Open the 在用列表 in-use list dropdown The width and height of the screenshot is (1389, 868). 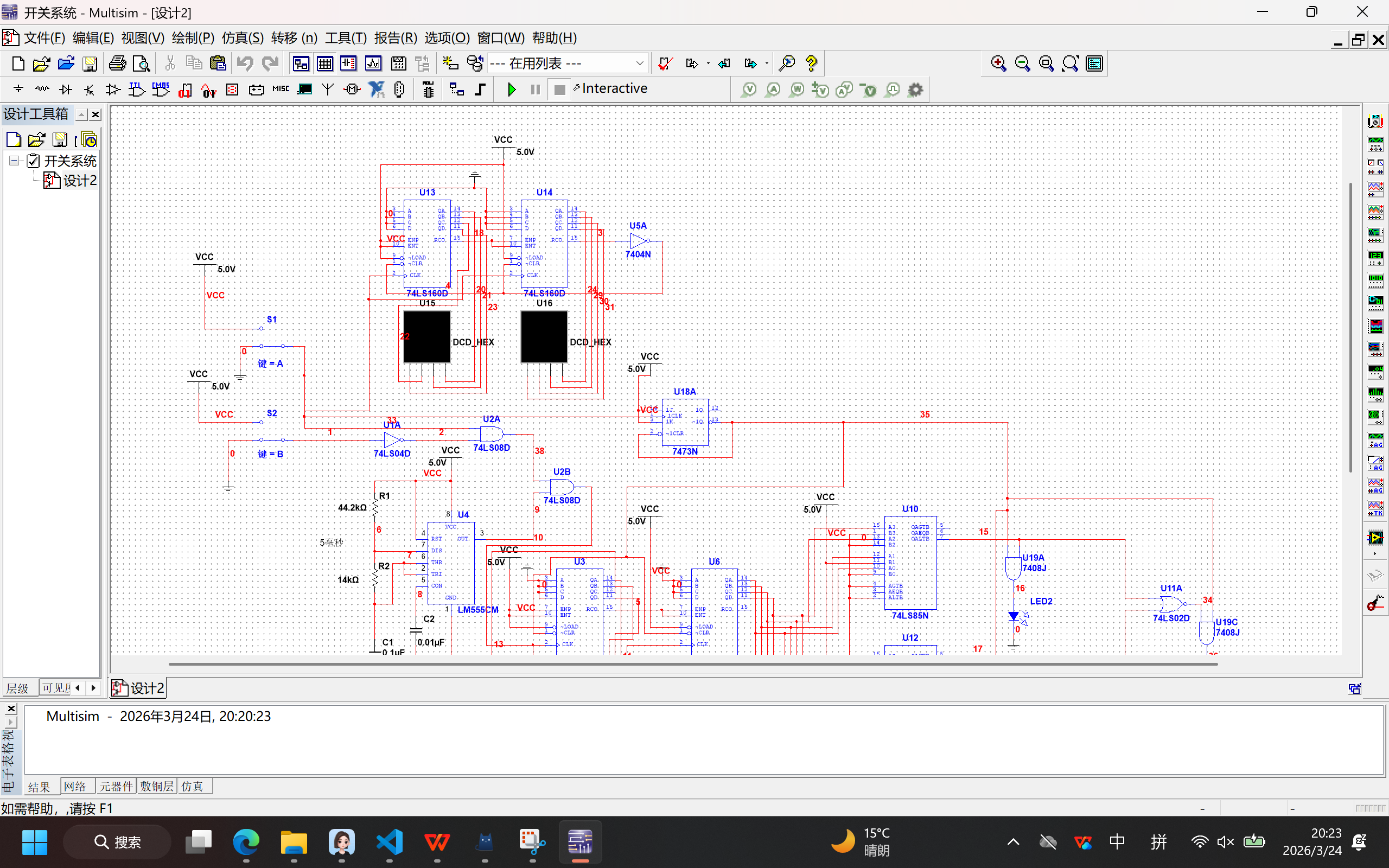(639, 63)
